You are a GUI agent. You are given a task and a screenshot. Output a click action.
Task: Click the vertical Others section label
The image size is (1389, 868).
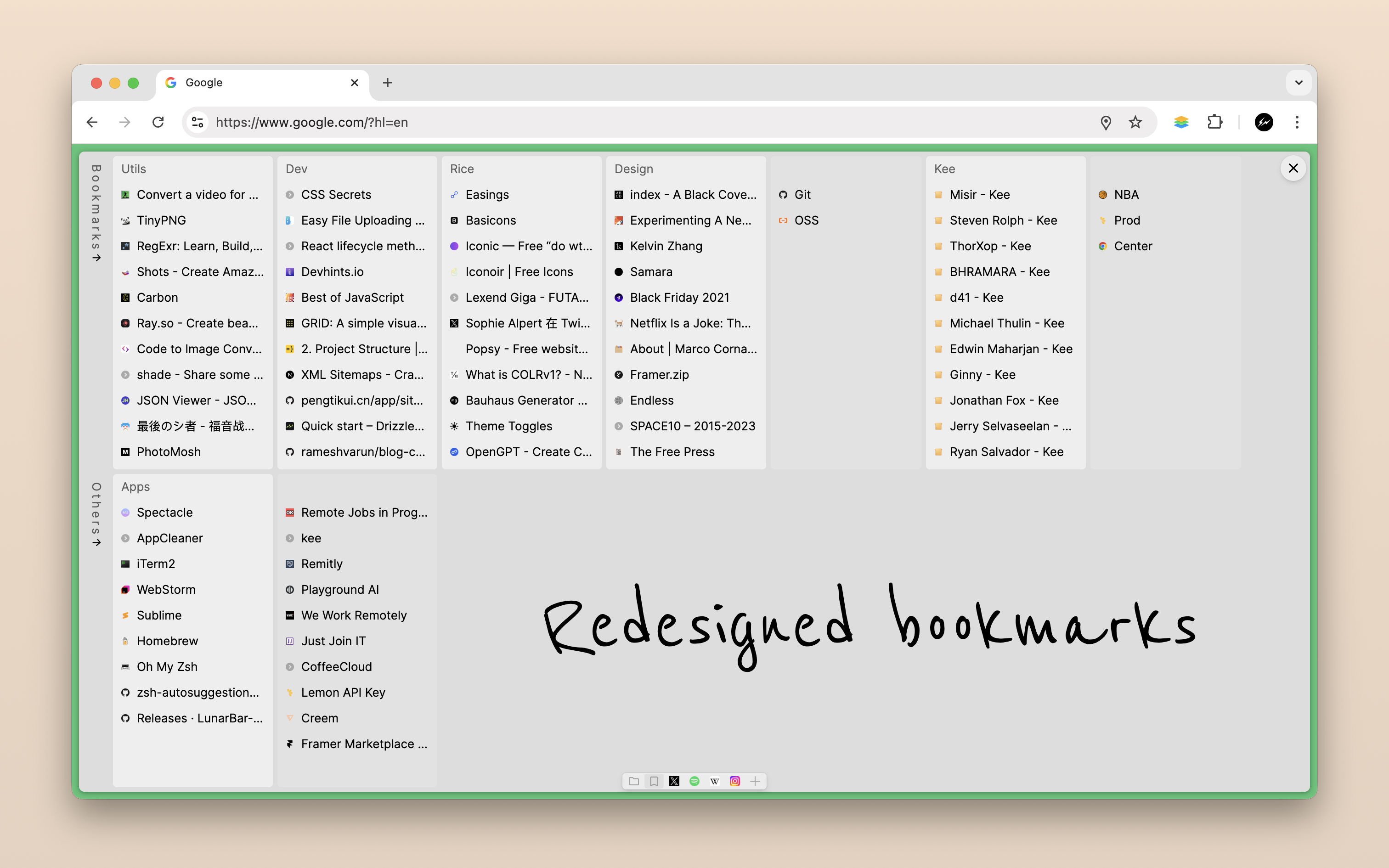[x=96, y=514]
